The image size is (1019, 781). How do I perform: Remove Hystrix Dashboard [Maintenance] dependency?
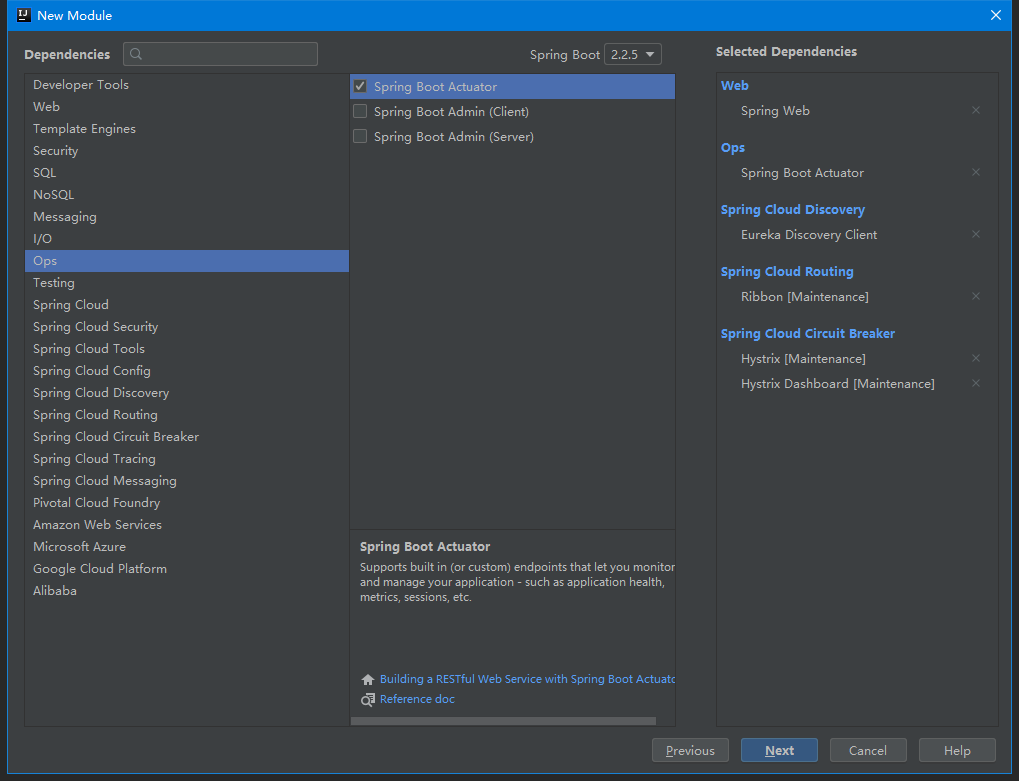coord(975,383)
